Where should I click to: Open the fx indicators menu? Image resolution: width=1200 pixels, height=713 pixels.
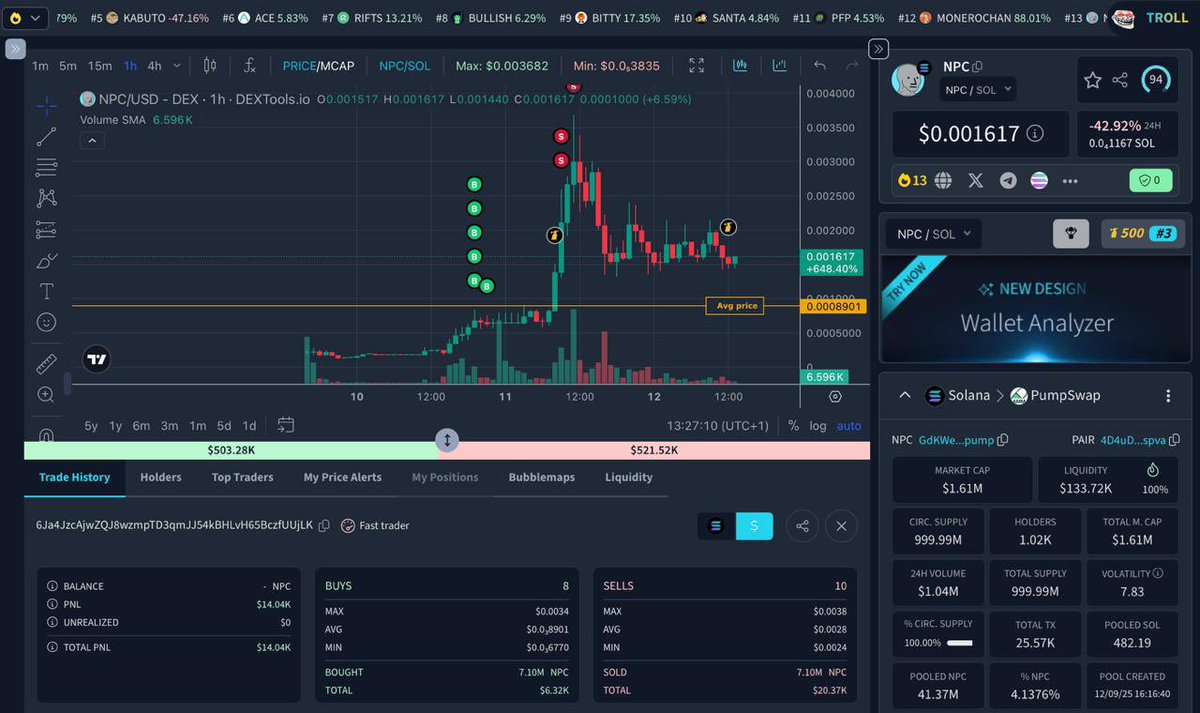click(250, 66)
